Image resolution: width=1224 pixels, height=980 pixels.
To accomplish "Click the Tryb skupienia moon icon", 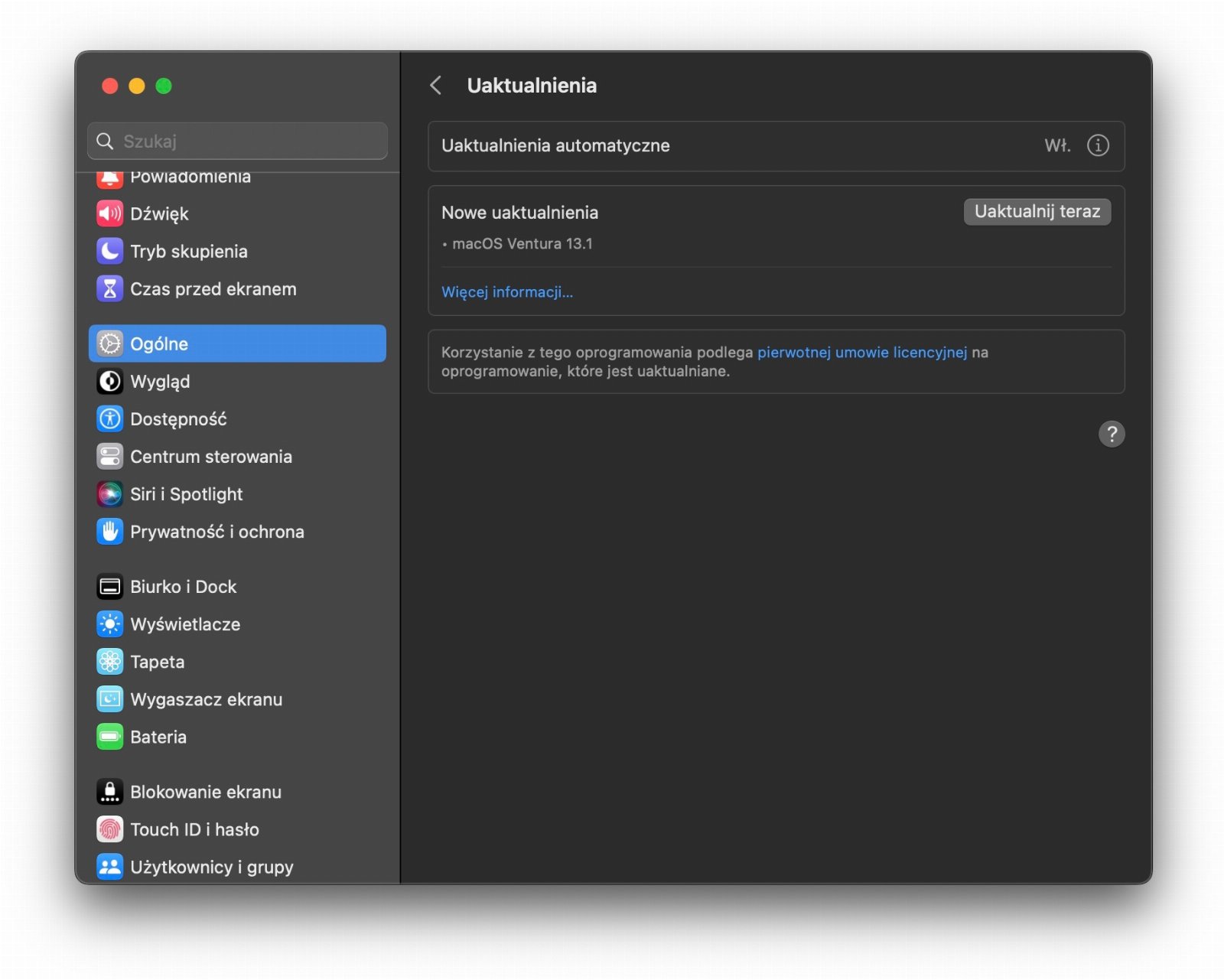I will (x=109, y=251).
